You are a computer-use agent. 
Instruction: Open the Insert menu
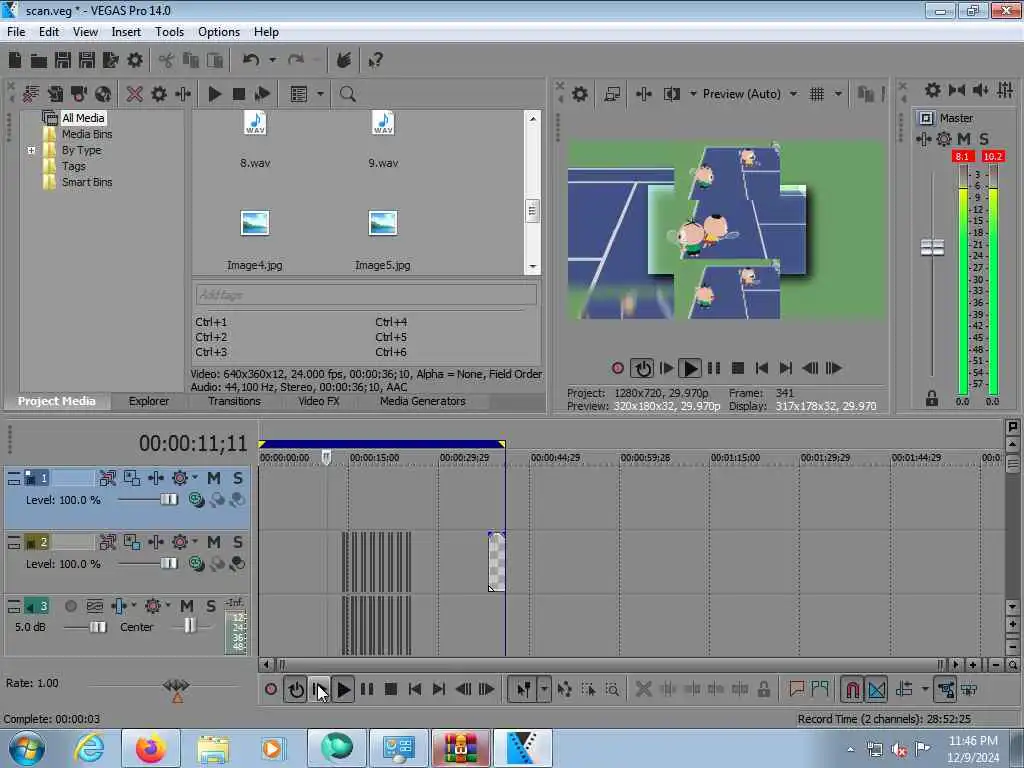(126, 32)
